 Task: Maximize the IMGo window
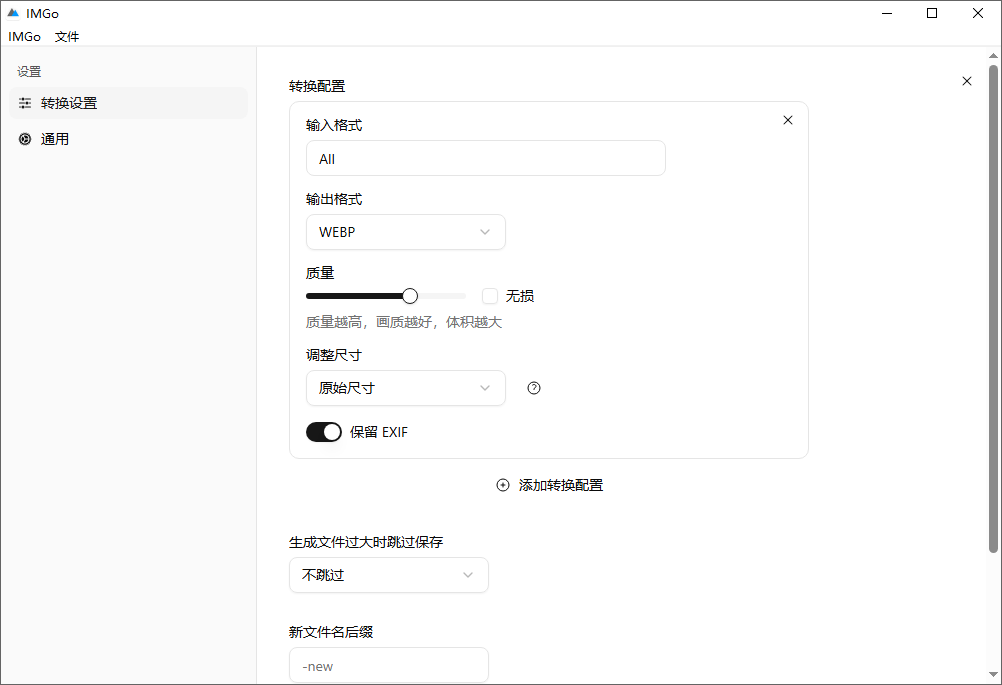click(x=932, y=13)
